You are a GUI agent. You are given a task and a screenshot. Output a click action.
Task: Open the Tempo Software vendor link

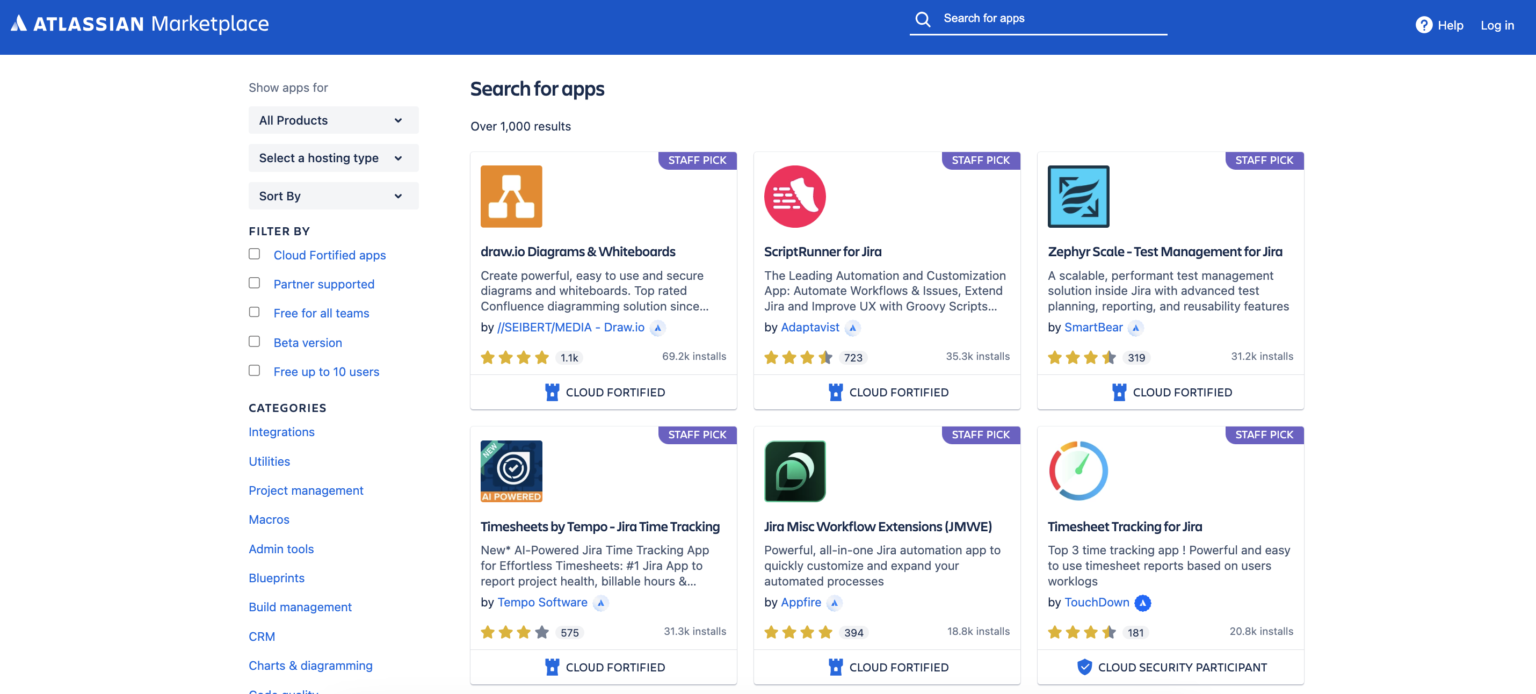tap(542, 602)
